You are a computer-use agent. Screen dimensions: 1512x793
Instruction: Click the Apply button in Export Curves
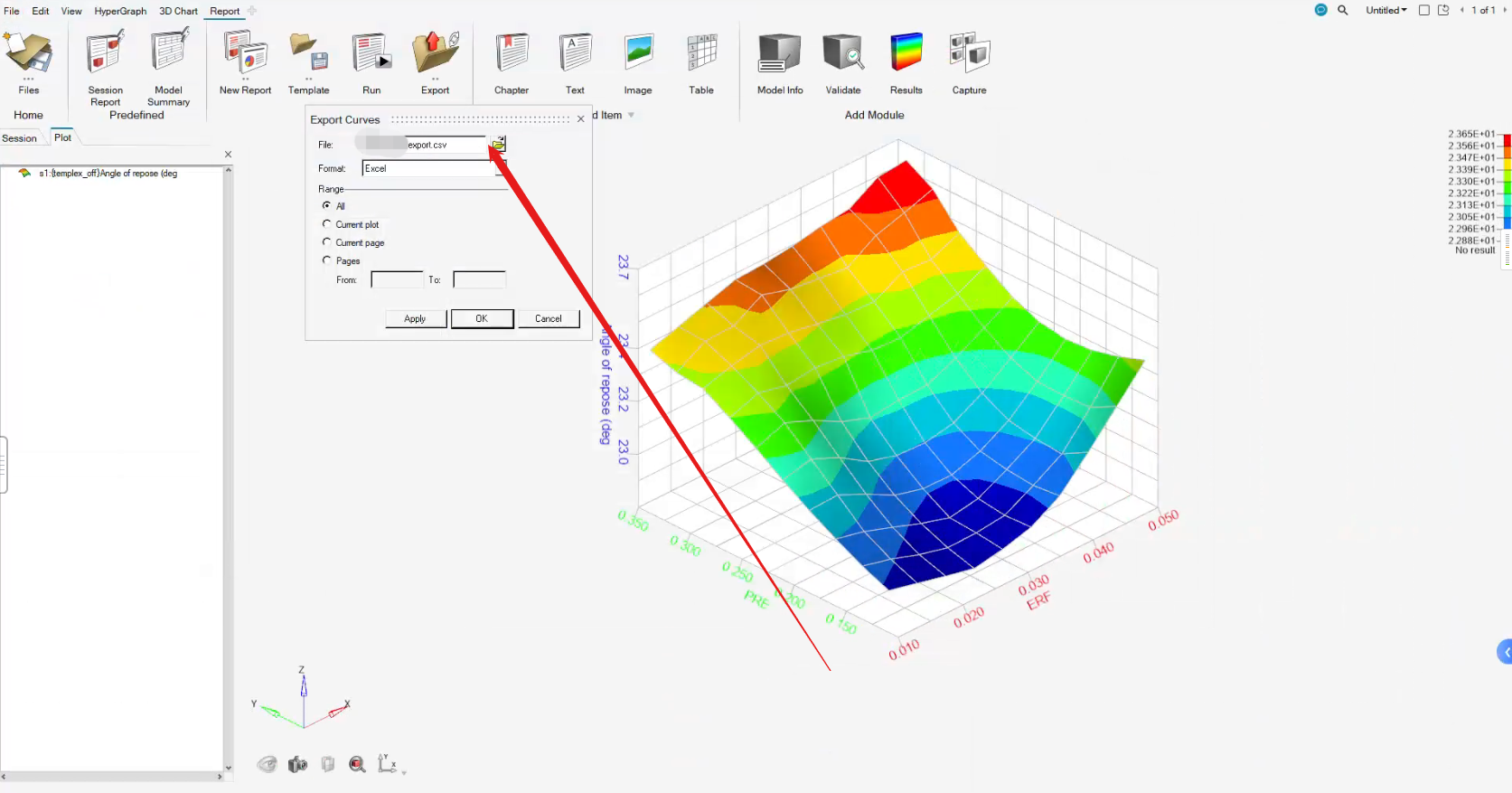(415, 318)
